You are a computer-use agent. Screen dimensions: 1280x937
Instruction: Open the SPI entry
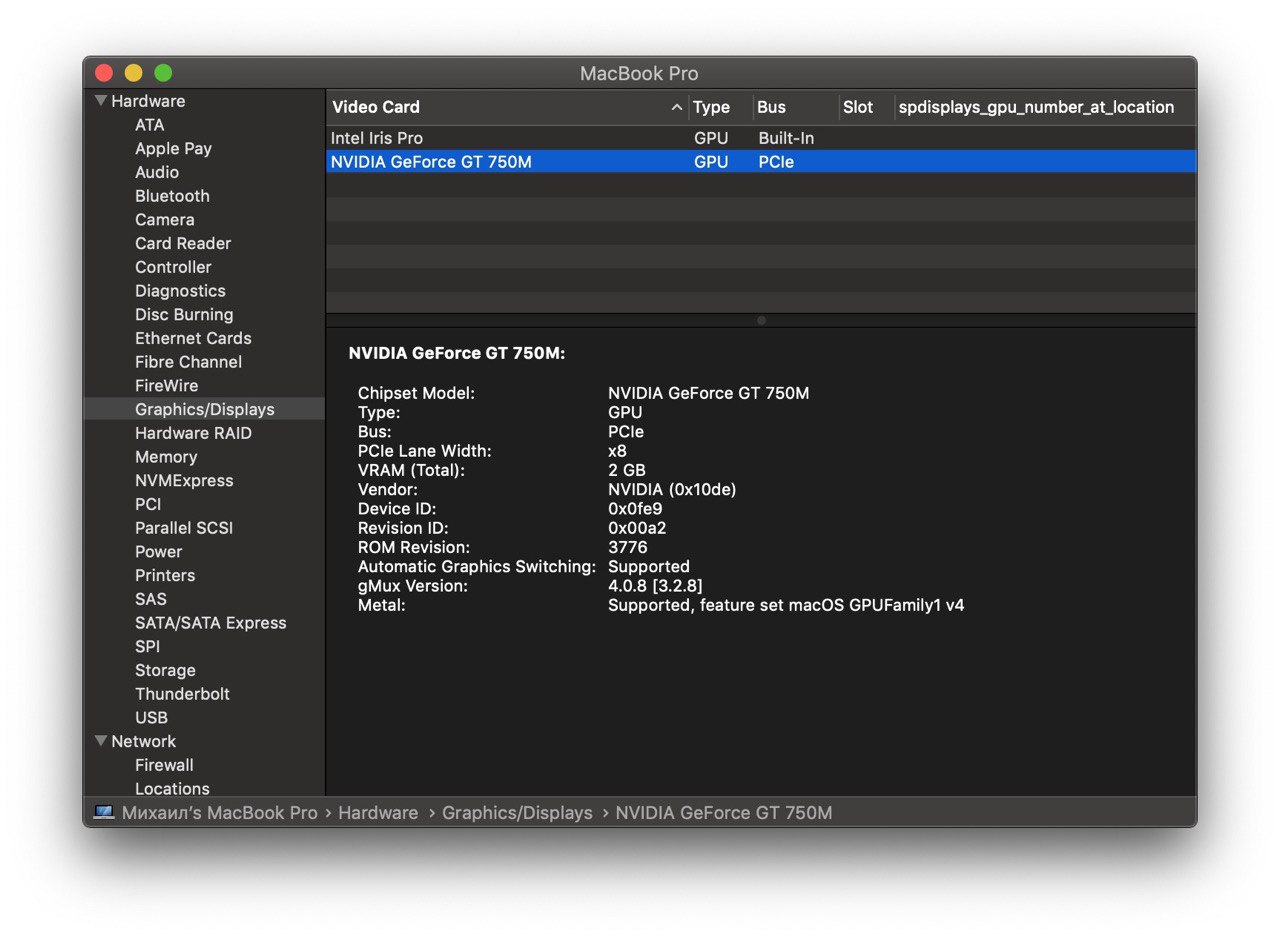coord(147,647)
